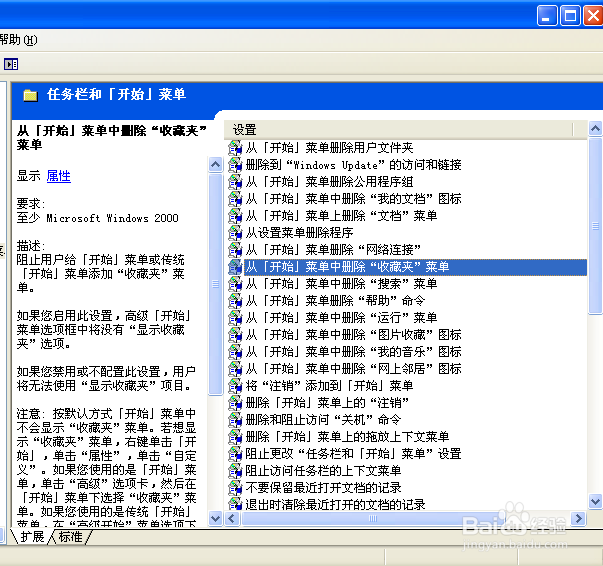
Task: Click policy icon for 从「开始」菜单删除公用程序组
Action: click(235, 181)
